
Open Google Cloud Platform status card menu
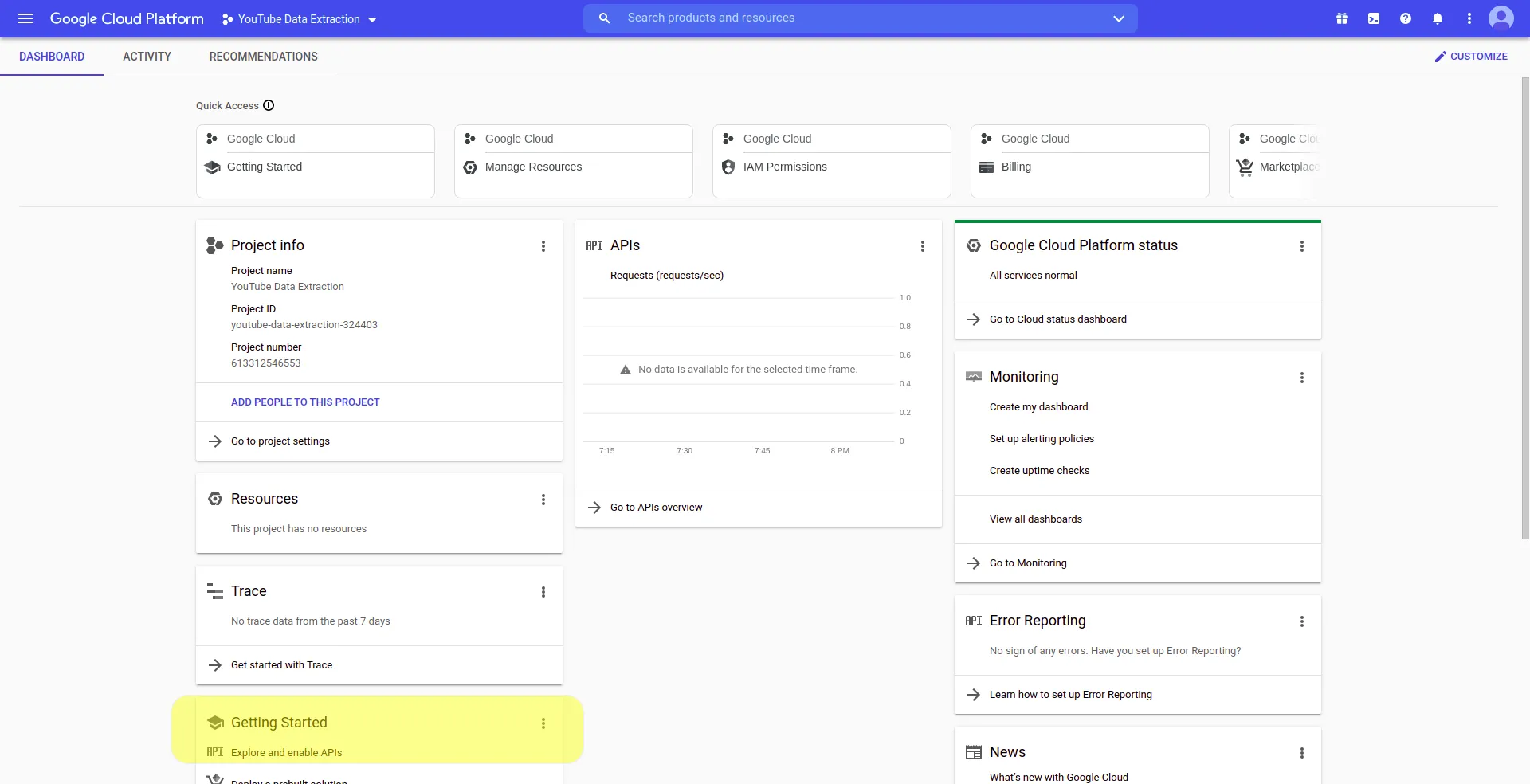pos(1302,246)
